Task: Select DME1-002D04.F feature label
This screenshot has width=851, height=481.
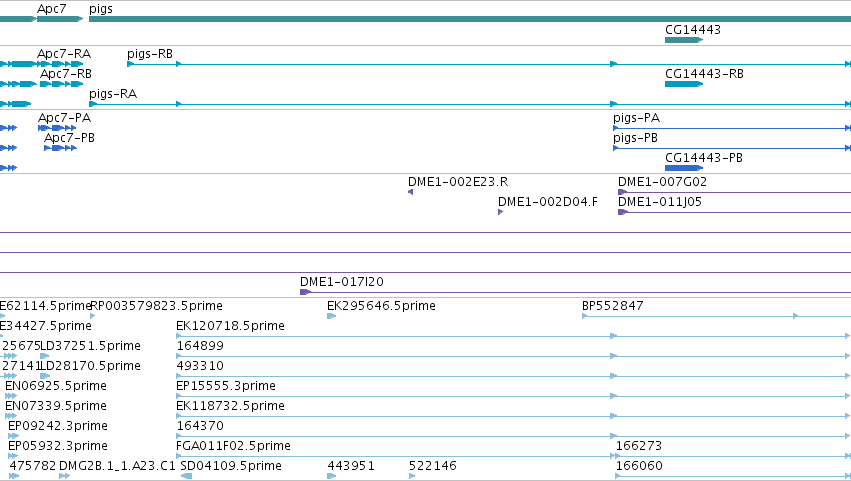Action: click(x=548, y=202)
